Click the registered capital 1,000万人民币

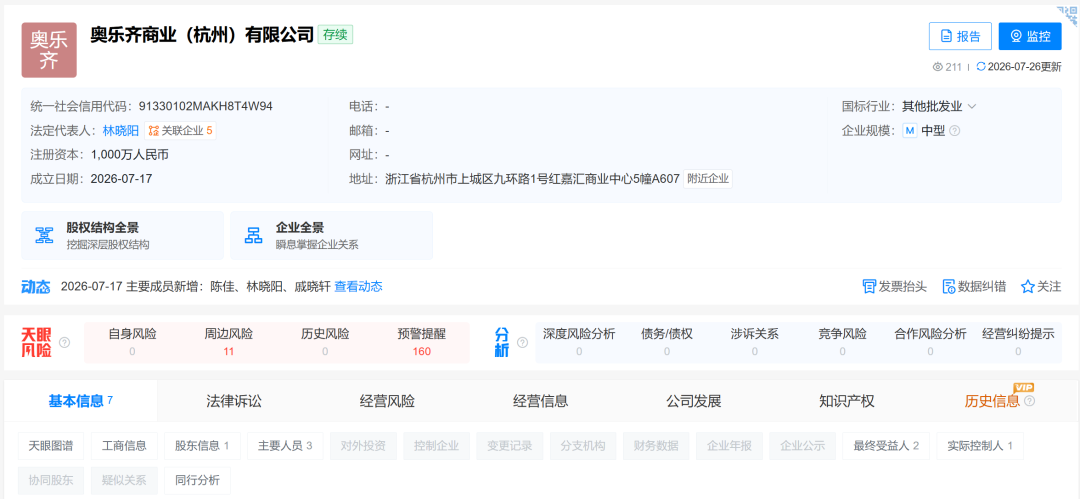[129, 154]
